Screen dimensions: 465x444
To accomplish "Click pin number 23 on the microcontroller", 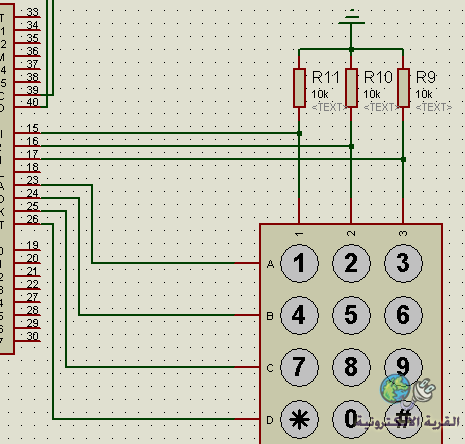I will pyautogui.click(x=32, y=180).
